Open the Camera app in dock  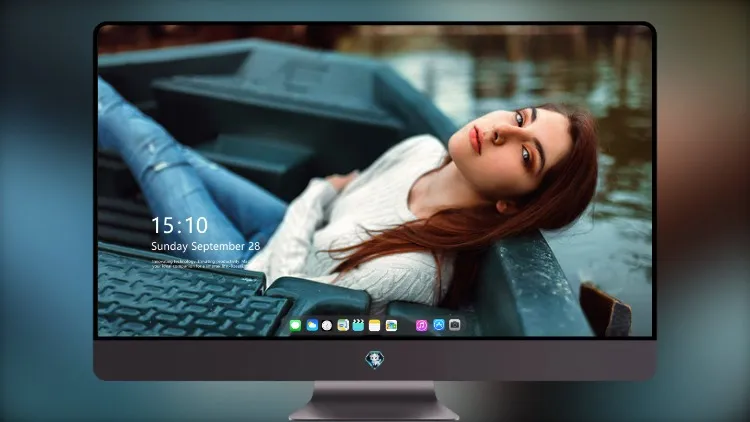pyautogui.click(x=455, y=325)
